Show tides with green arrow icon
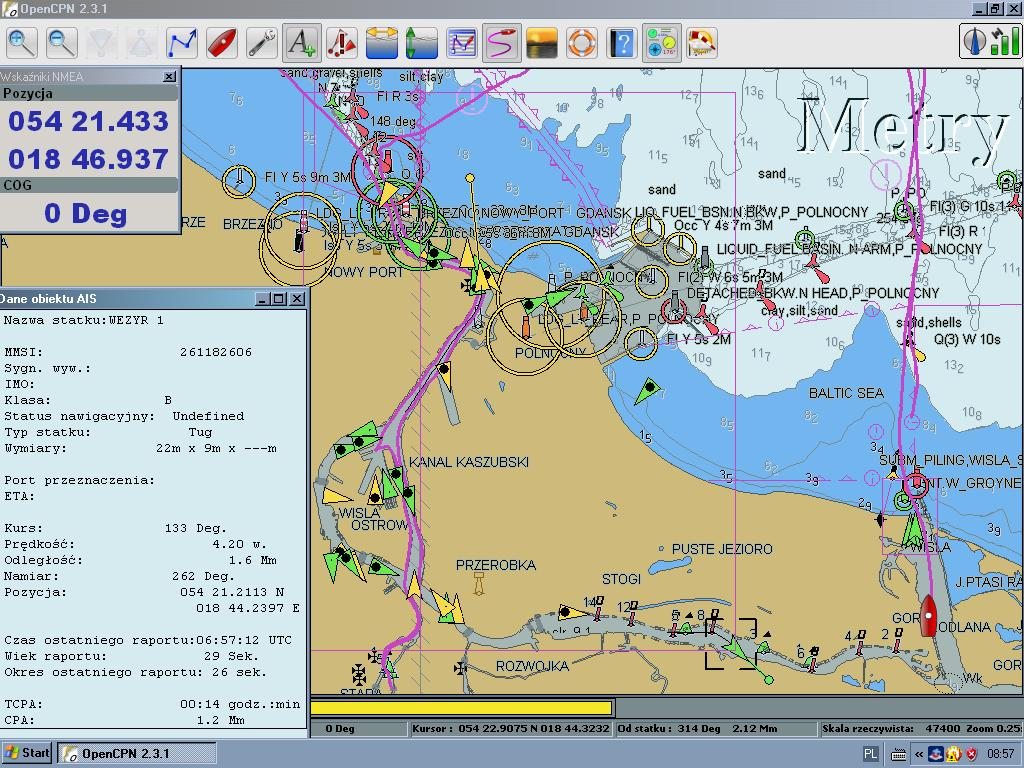 (x=422, y=43)
